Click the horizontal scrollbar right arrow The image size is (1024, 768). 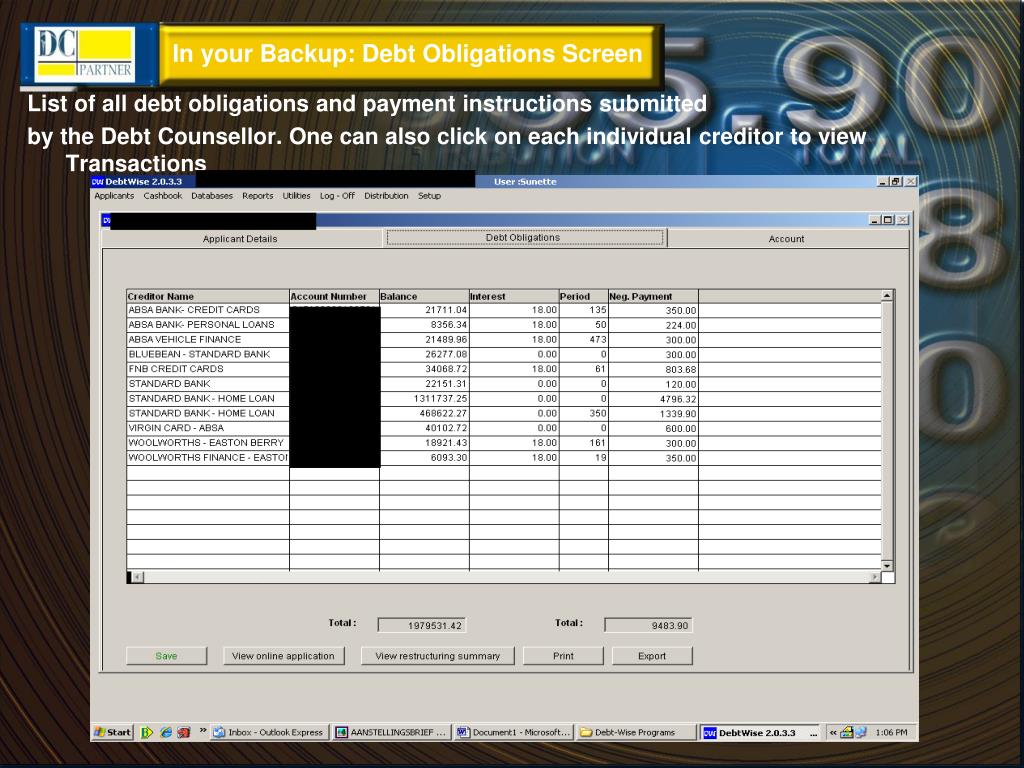(x=875, y=577)
